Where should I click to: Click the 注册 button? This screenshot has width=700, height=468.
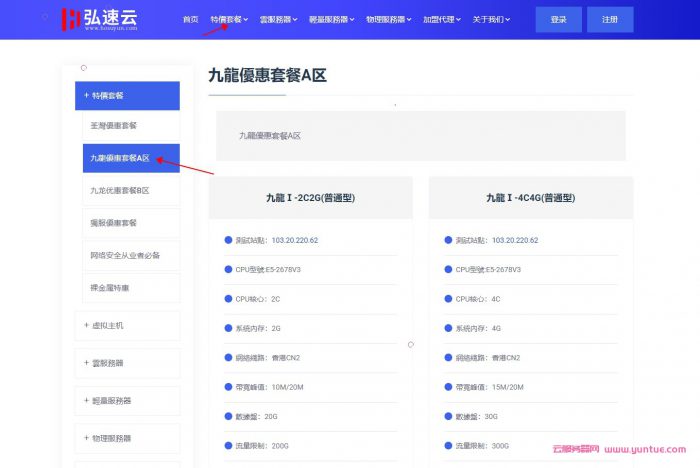pyautogui.click(x=609, y=20)
